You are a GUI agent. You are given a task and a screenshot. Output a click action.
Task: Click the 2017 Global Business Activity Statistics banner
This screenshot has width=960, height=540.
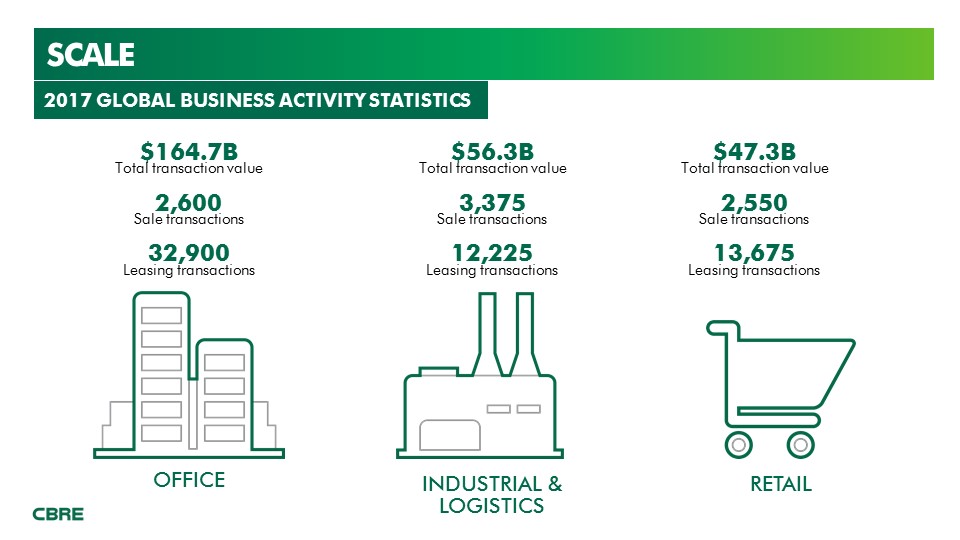258,100
